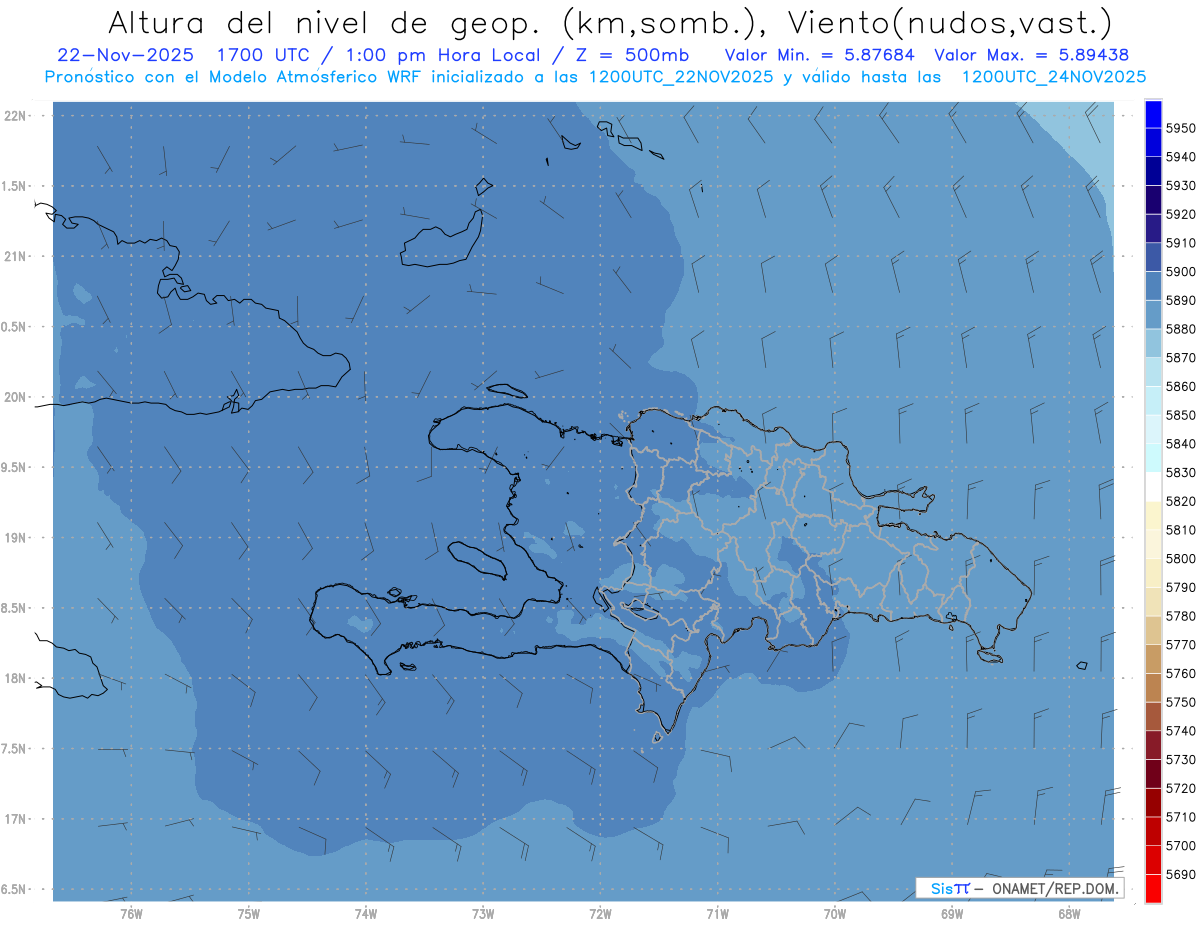Click the white swatch between 5830 and 5820

point(1153,487)
